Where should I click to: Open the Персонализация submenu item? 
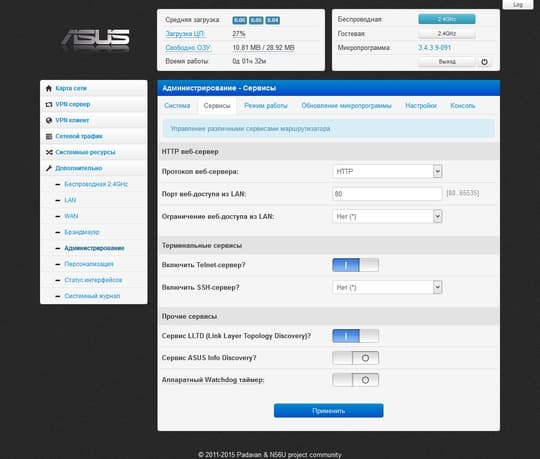click(89, 264)
